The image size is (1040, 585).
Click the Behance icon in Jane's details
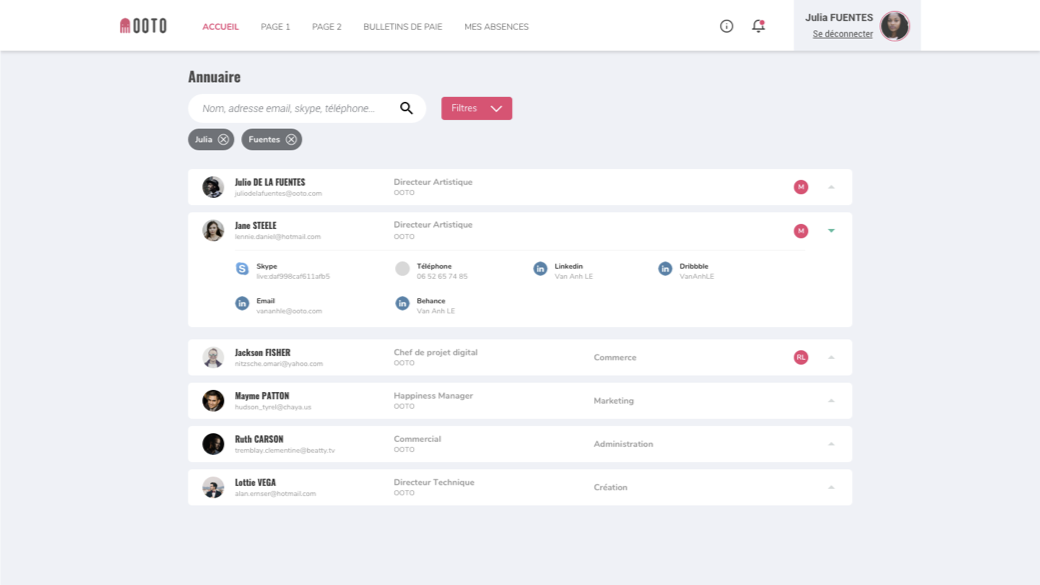[402, 303]
